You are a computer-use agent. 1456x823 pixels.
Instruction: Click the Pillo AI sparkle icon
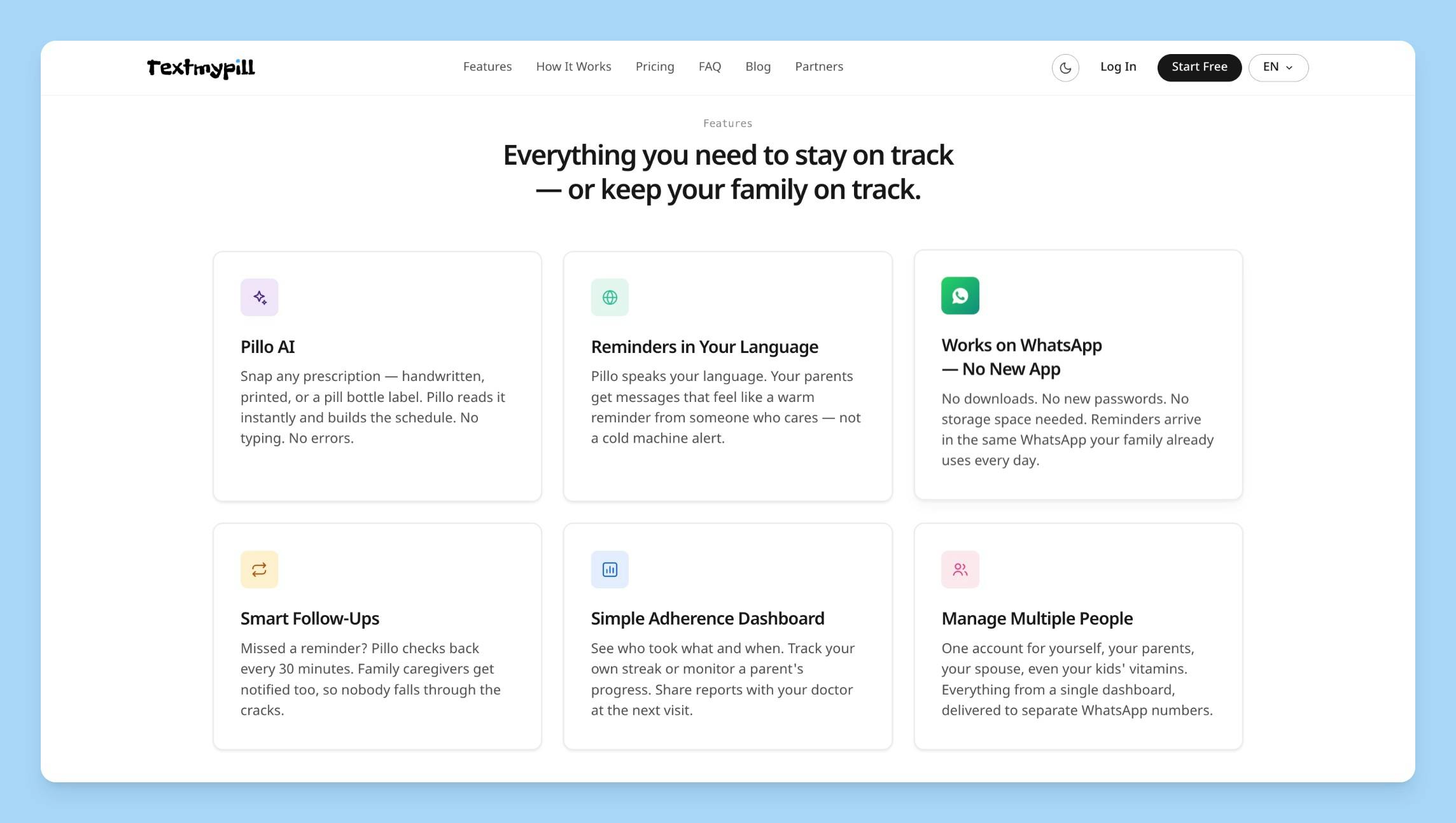point(260,297)
